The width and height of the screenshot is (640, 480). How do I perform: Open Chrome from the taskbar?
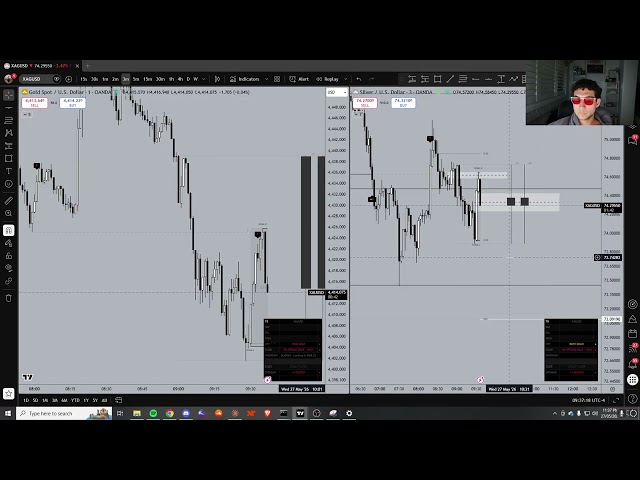click(169, 413)
